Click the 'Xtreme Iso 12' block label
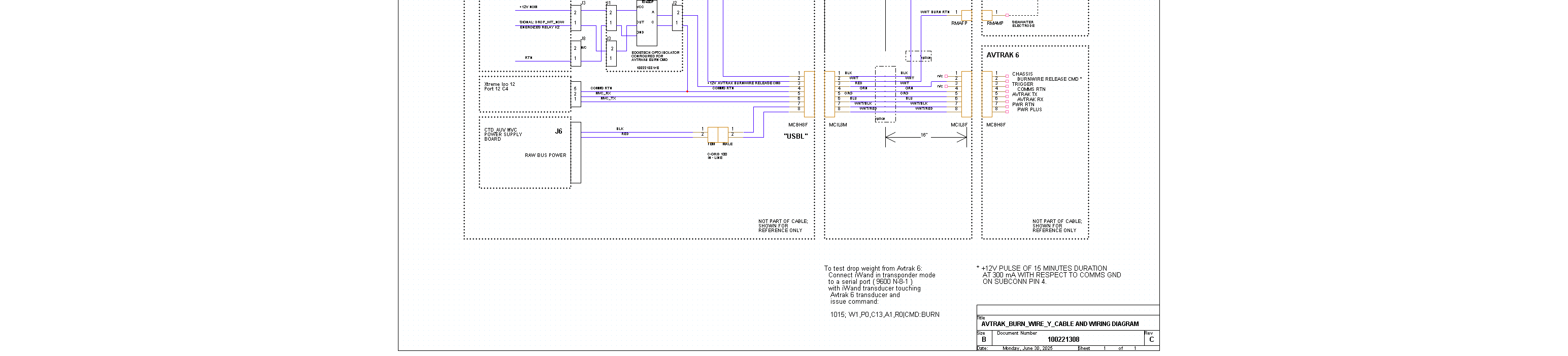 499,85
